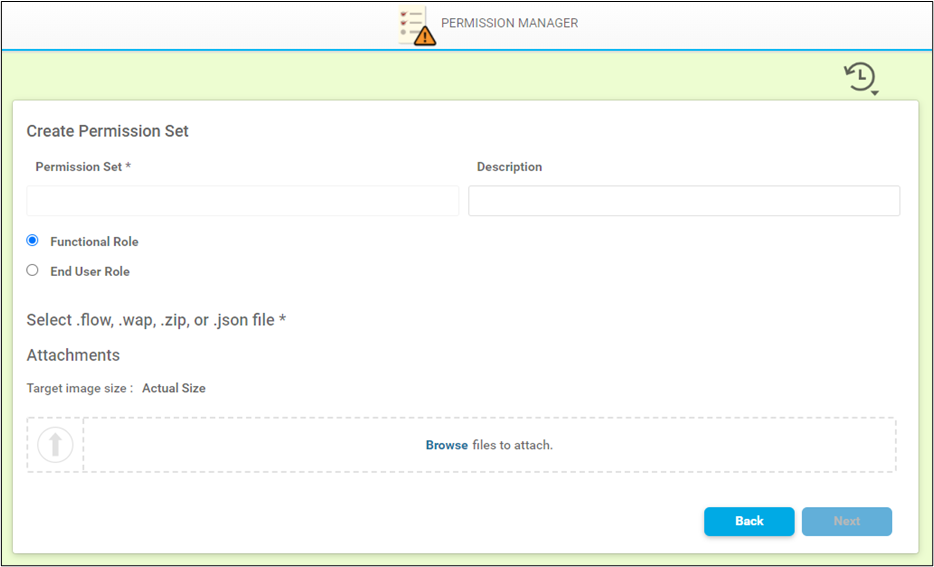Click the Functional Role label text
The width and height of the screenshot is (934, 567).
point(94,242)
